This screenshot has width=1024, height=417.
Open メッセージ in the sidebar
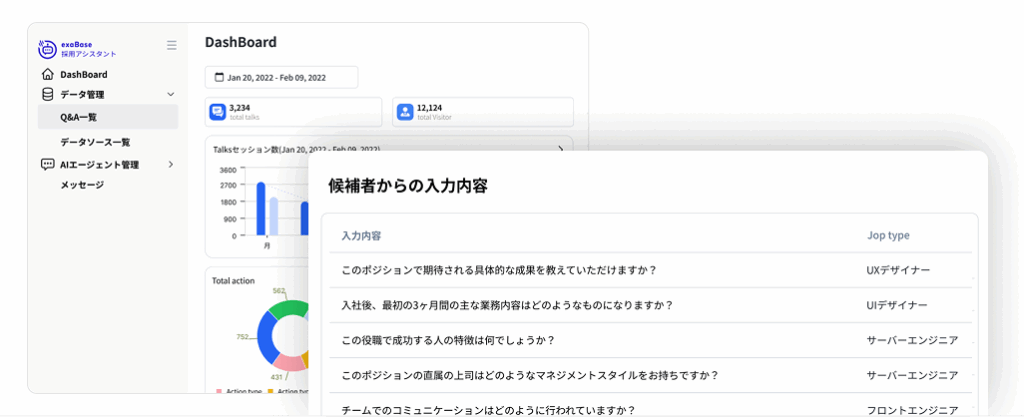click(82, 185)
